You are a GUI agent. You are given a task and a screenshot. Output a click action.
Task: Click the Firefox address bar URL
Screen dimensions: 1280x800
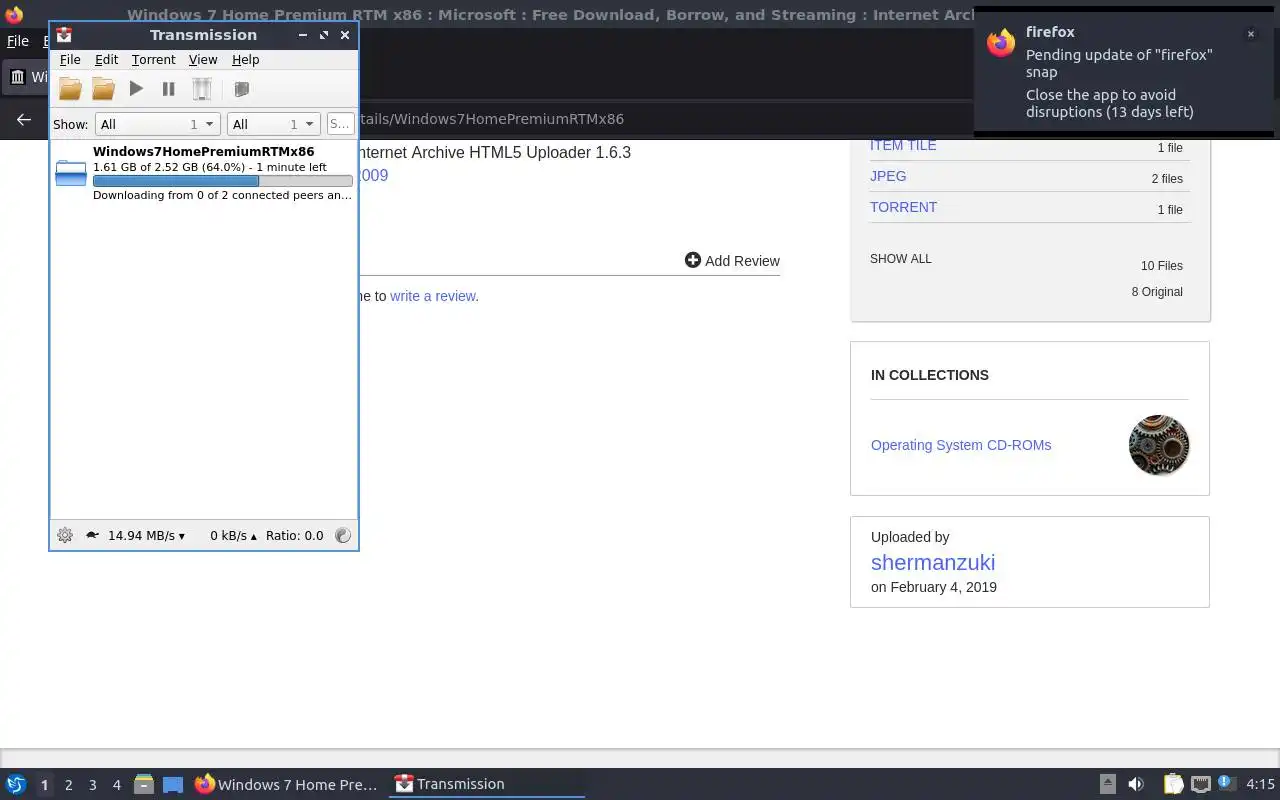click(492, 119)
